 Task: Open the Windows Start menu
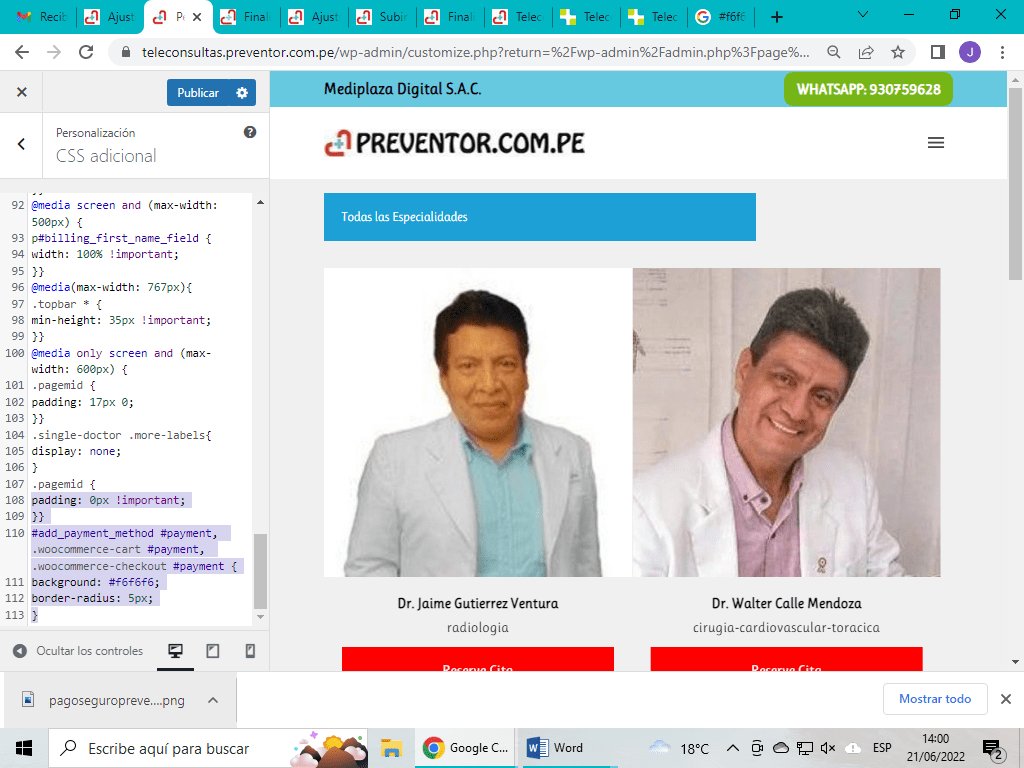pyautogui.click(x=24, y=748)
